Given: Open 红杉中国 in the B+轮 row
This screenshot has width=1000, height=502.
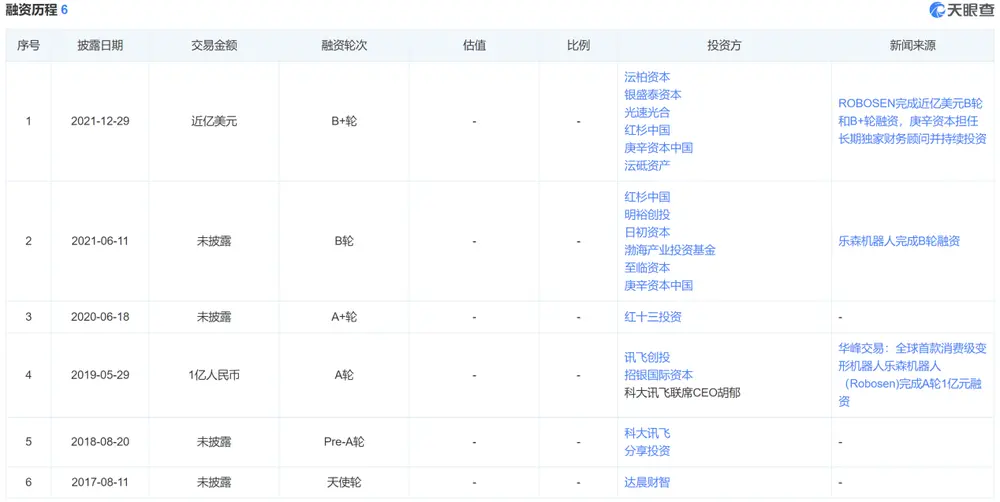Looking at the screenshot, I should point(647,130).
